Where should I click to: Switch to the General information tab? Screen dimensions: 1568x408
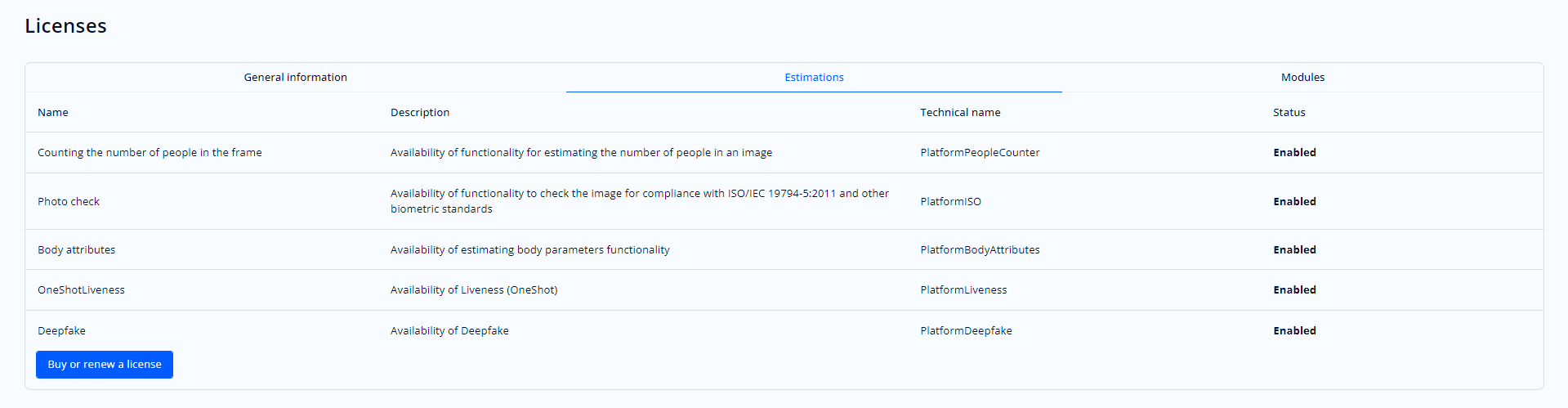click(x=295, y=78)
